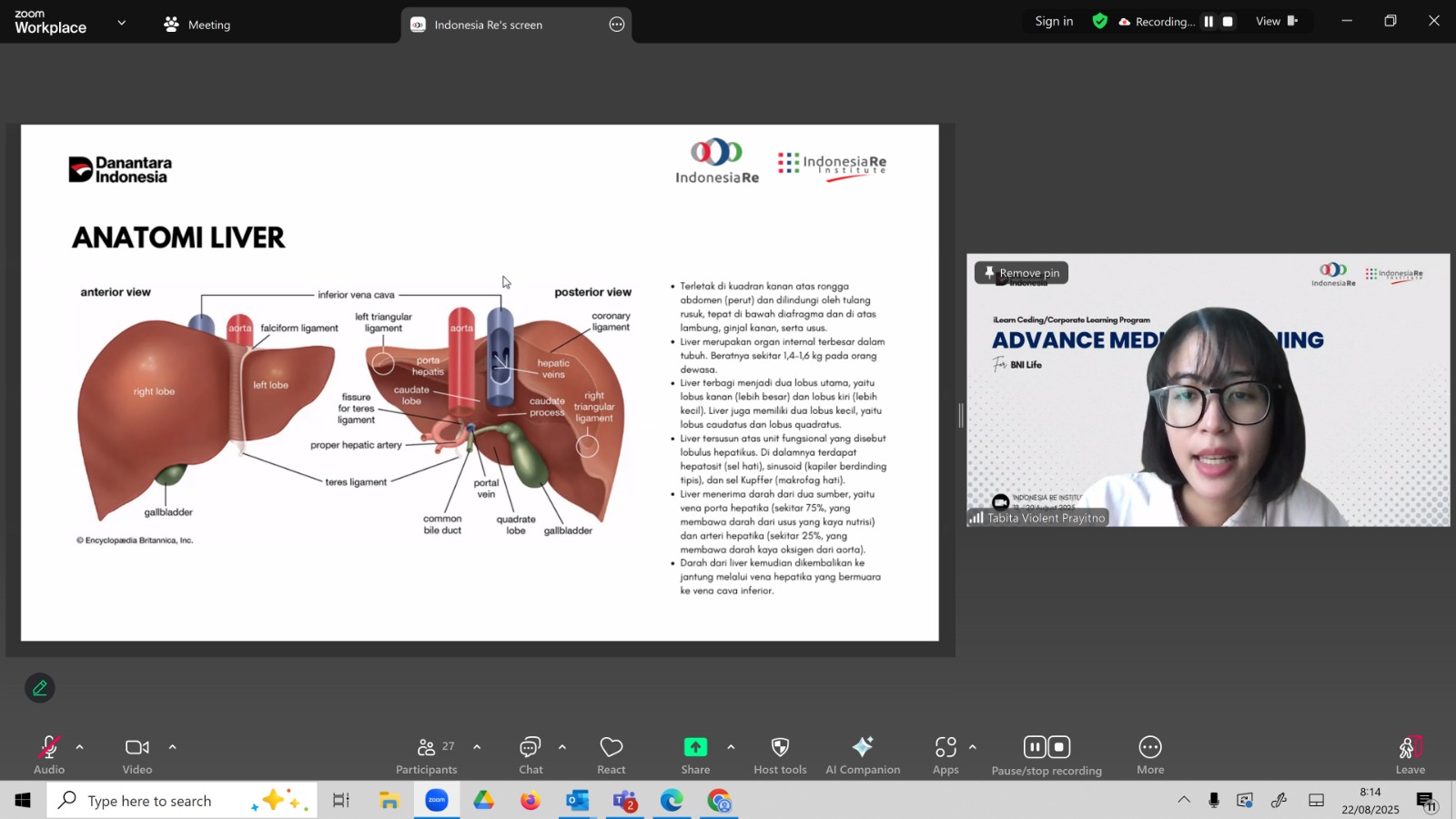This screenshot has height=819, width=1456.
Task: Open the Zoom Workplace dropdown chevron
Action: (x=122, y=23)
